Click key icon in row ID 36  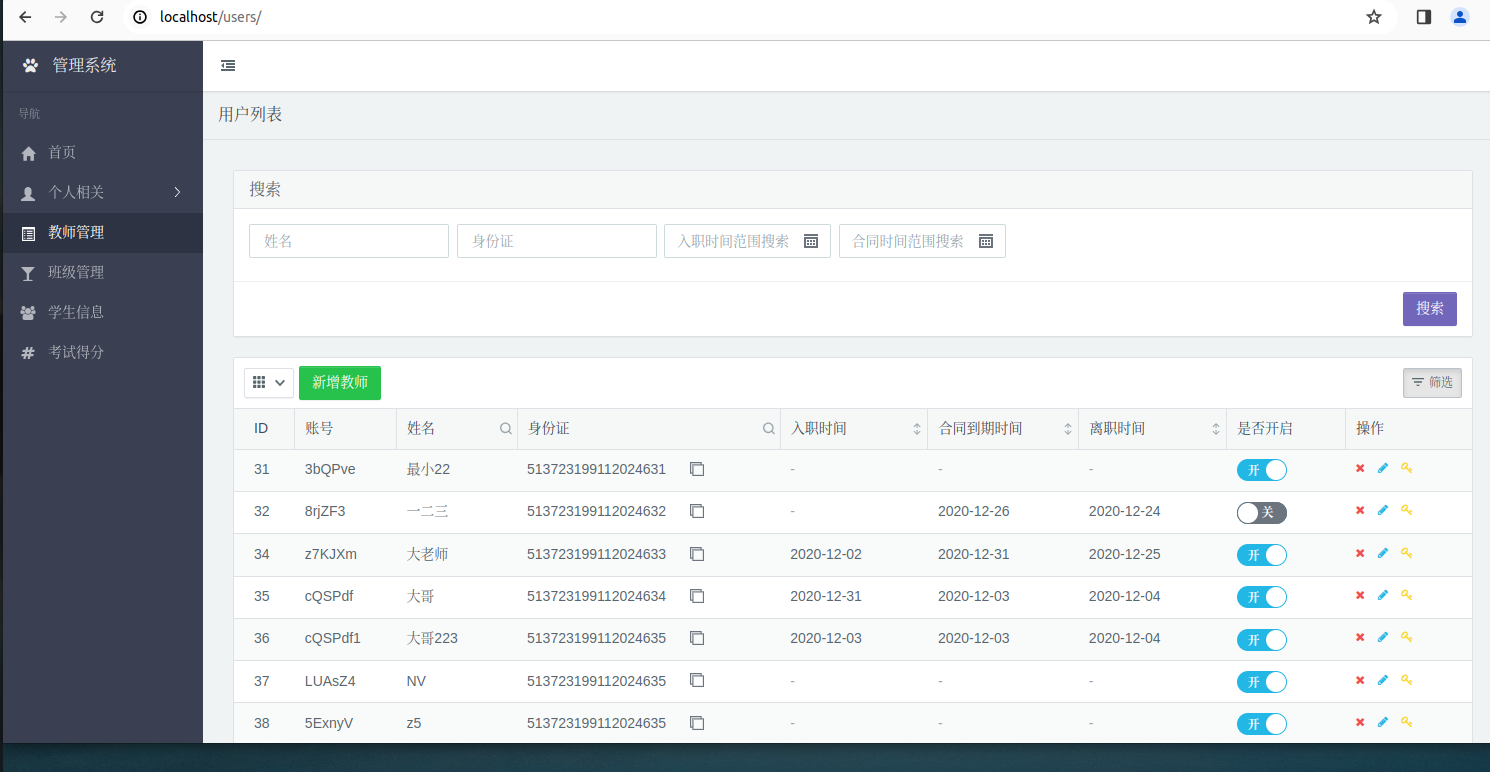[1406, 637]
